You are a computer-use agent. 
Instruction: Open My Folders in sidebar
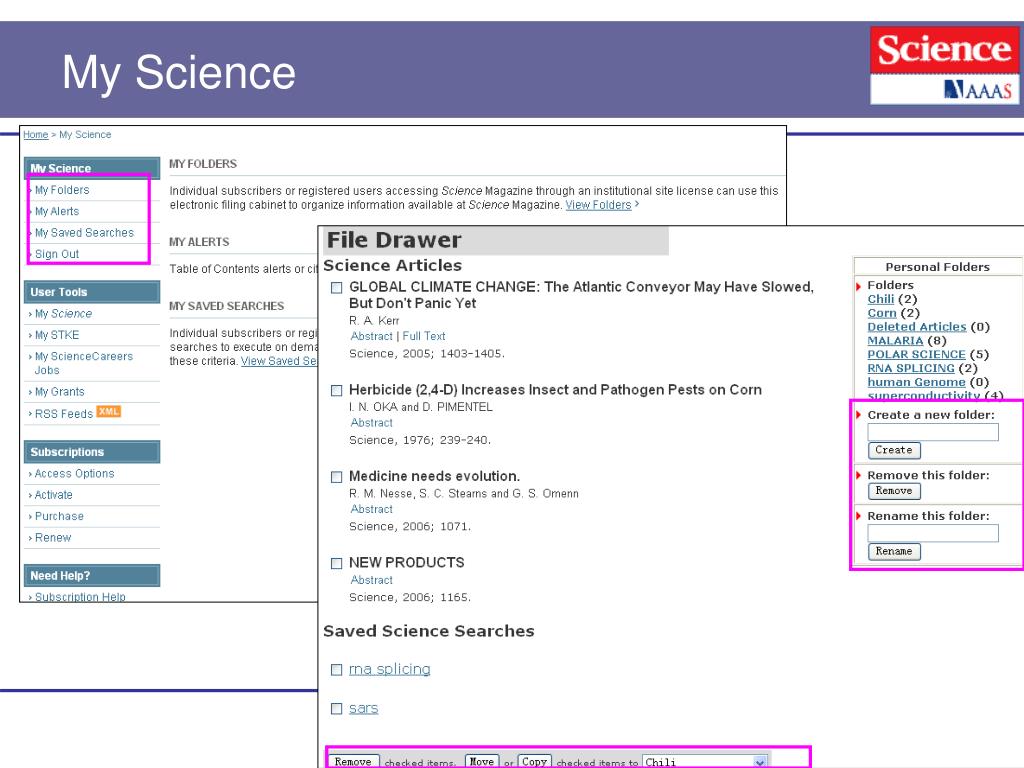tap(62, 190)
